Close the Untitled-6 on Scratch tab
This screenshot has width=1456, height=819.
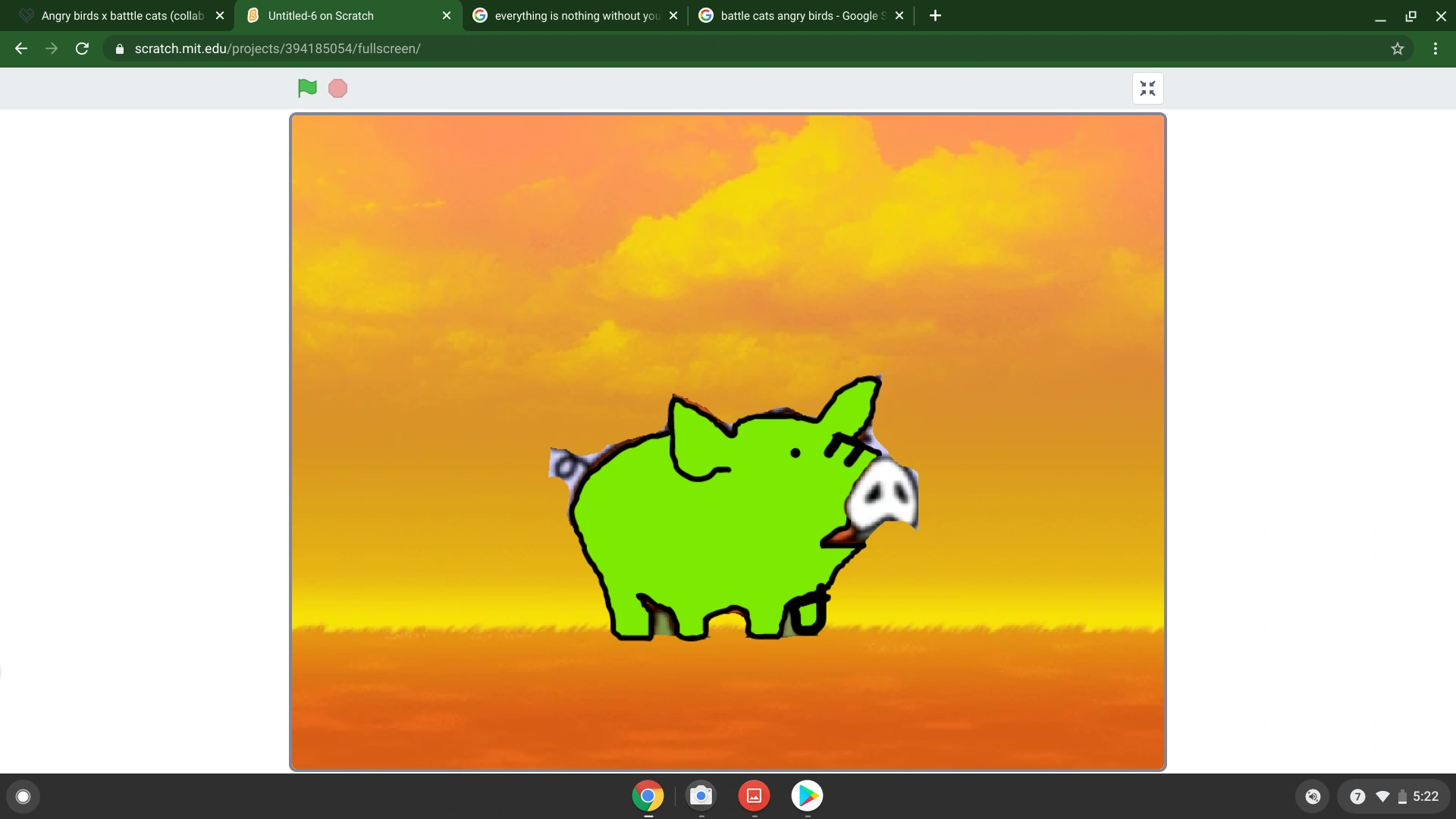tap(447, 16)
